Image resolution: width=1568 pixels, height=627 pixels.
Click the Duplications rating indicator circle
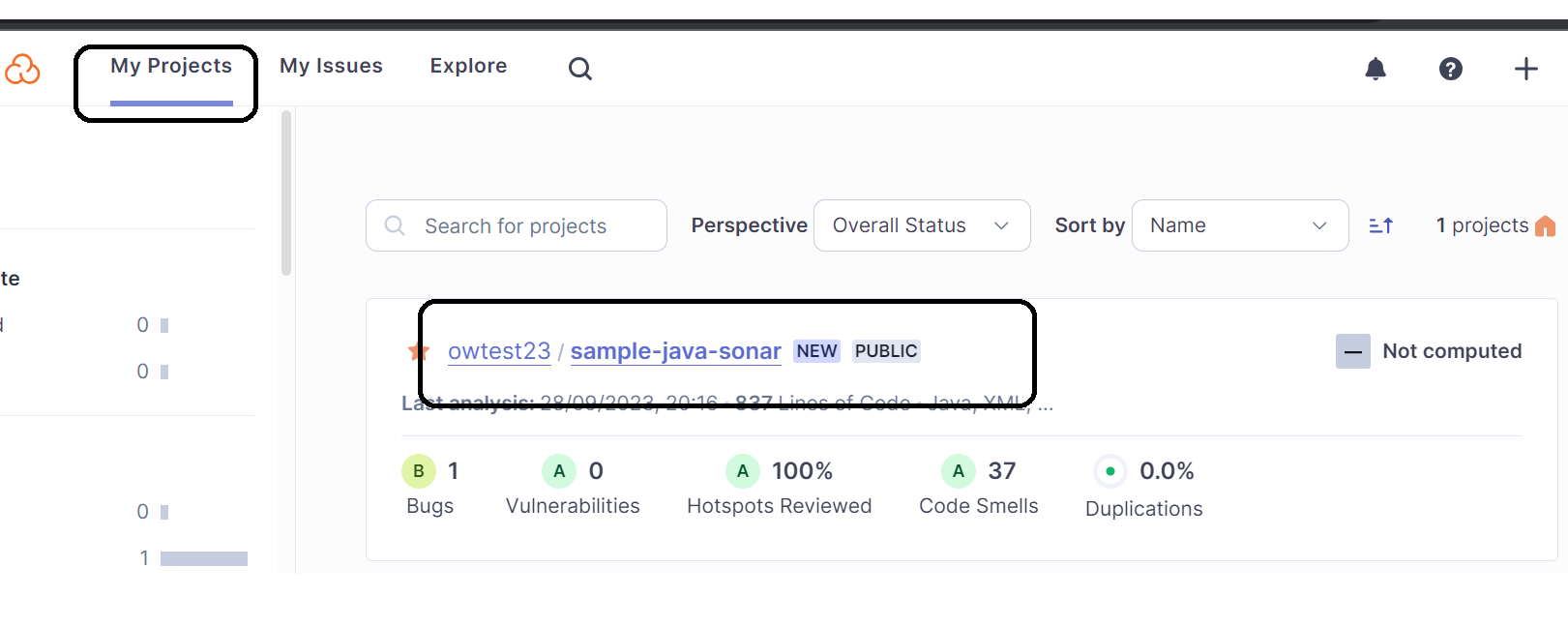1109,471
